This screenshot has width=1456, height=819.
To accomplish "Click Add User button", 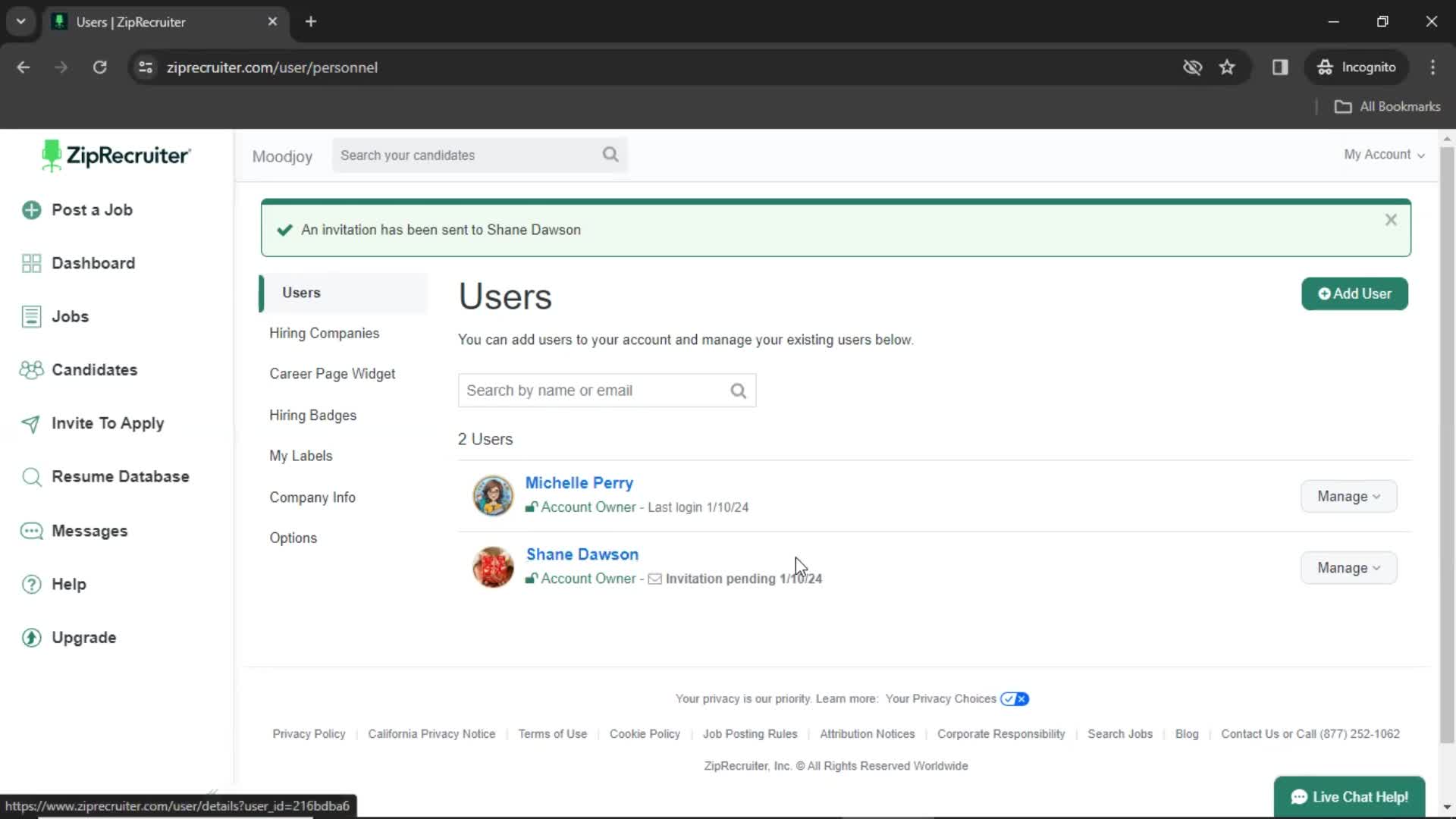I will click(1354, 294).
